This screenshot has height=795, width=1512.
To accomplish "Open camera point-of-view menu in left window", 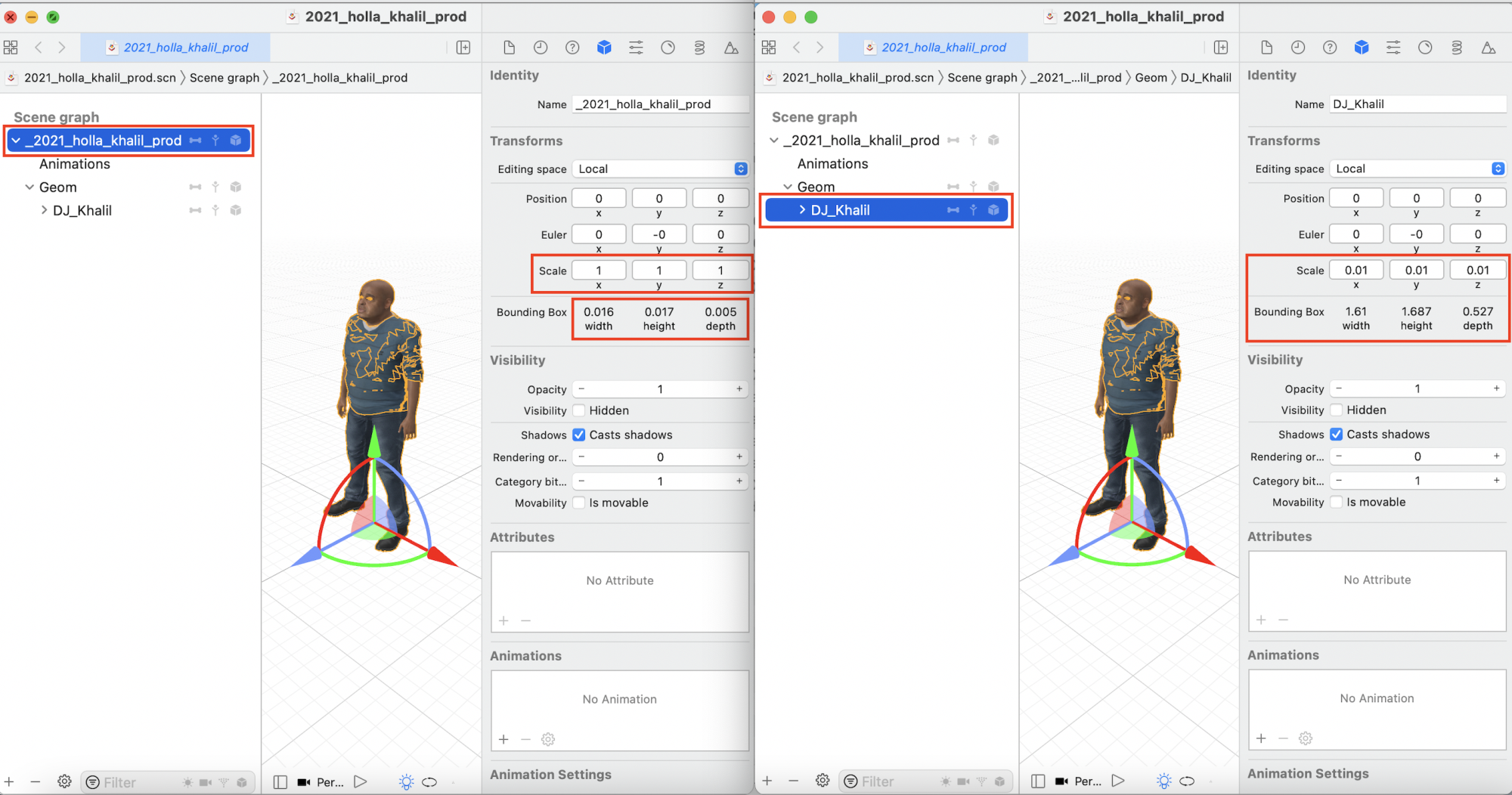I will (x=321, y=782).
